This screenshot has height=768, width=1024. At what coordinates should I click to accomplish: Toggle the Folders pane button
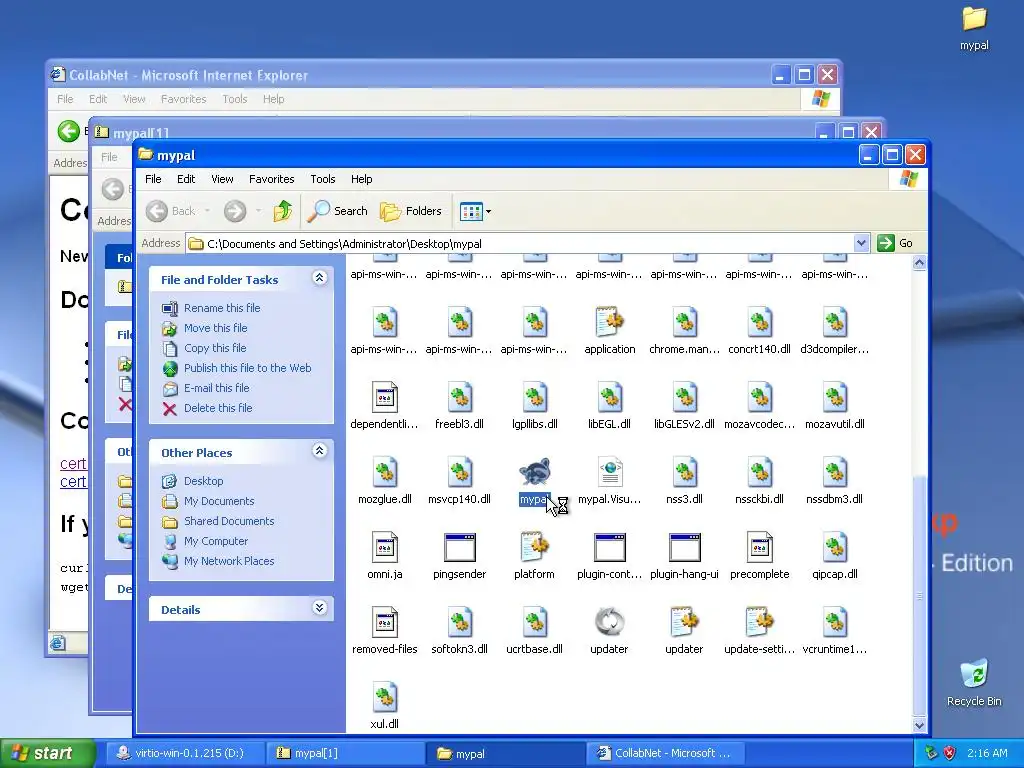[x=411, y=211]
